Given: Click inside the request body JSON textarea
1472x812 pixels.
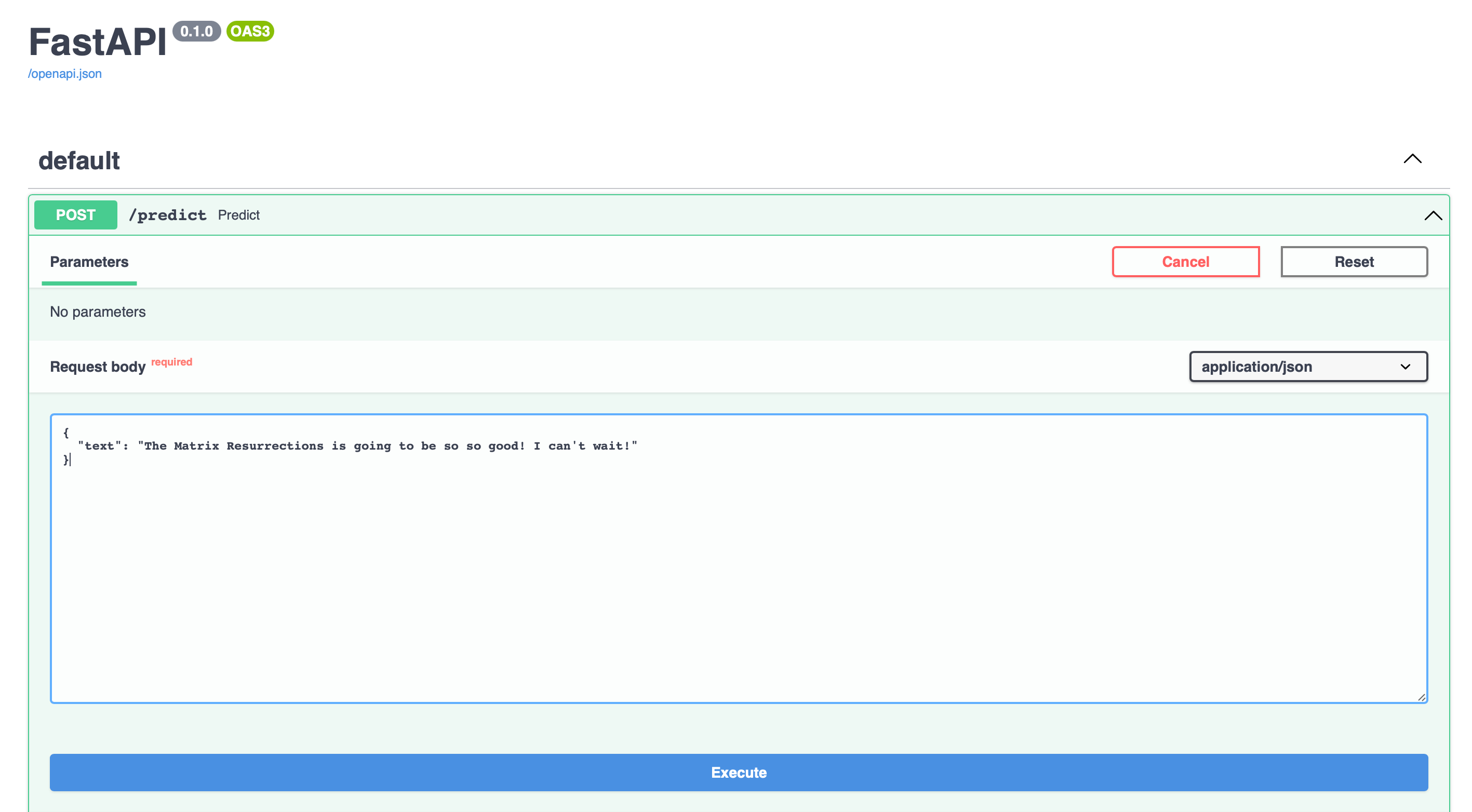Looking at the screenshot, I should 738,571.
